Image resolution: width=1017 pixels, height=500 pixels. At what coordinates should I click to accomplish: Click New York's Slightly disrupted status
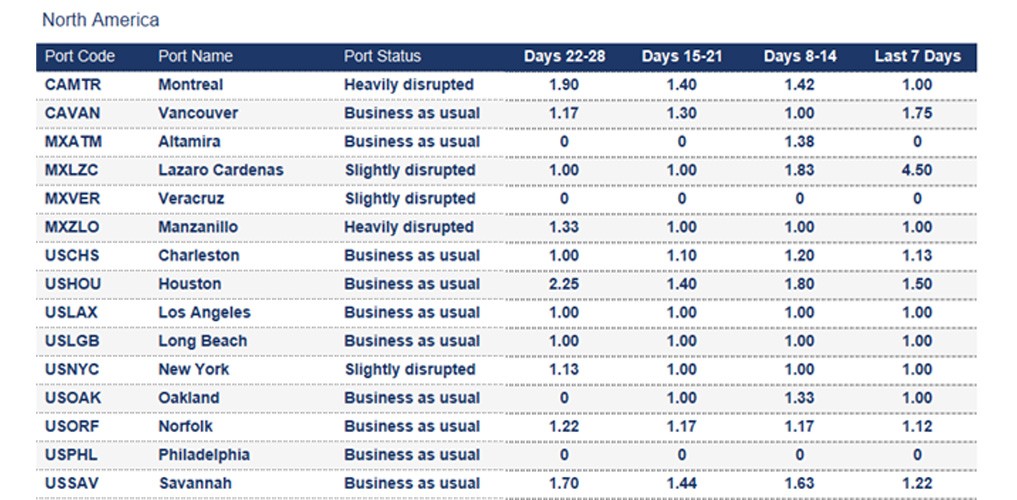coord(410,369)
